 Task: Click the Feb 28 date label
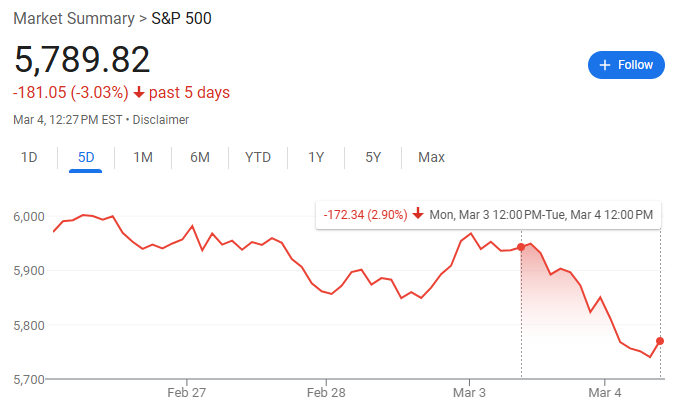(325, 391)
